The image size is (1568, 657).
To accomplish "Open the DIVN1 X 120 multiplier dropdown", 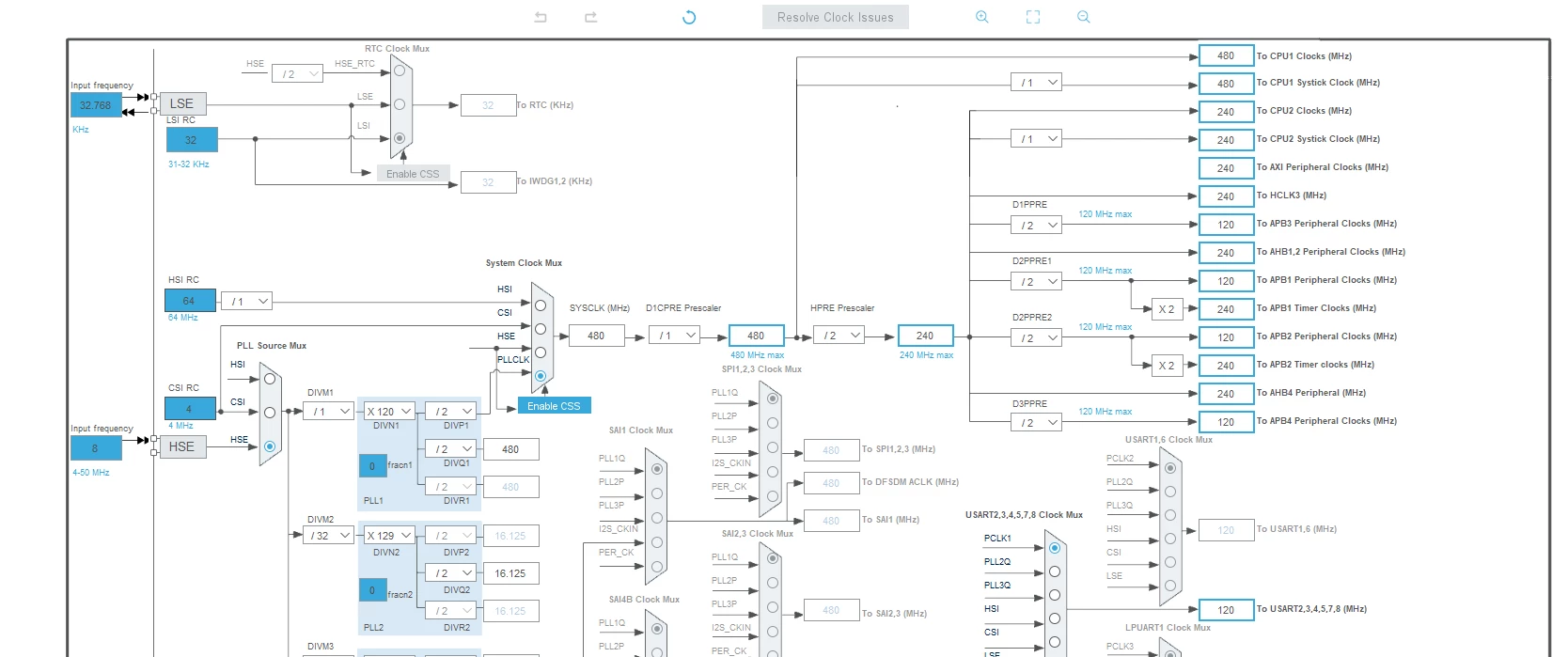I will click(388, 411).
